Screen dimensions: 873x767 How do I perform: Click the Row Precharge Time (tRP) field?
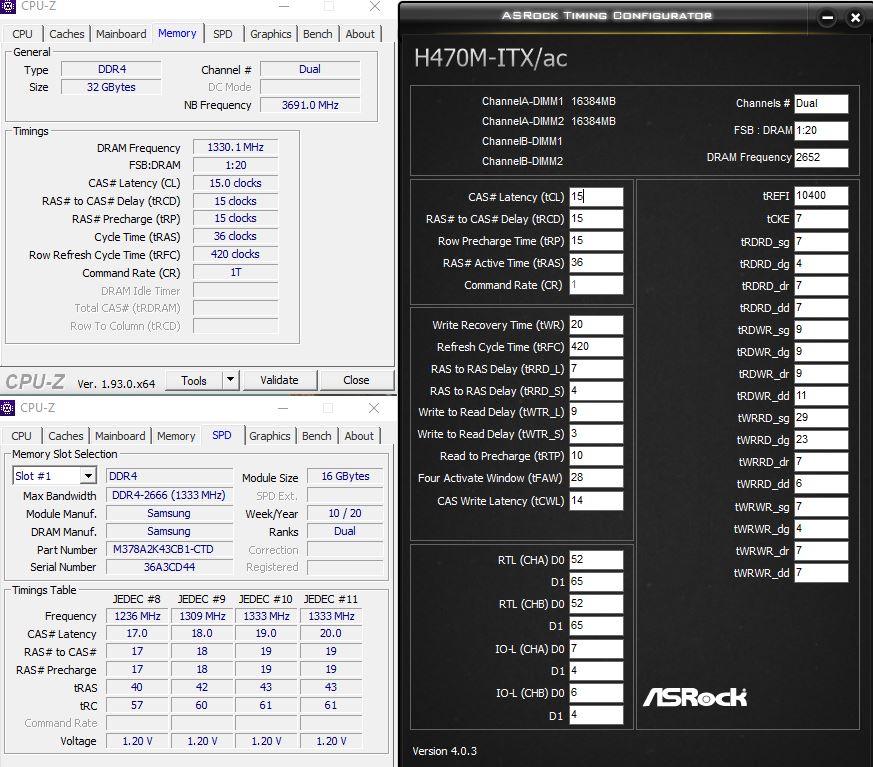pyautogui.click(x=596, y=240)
